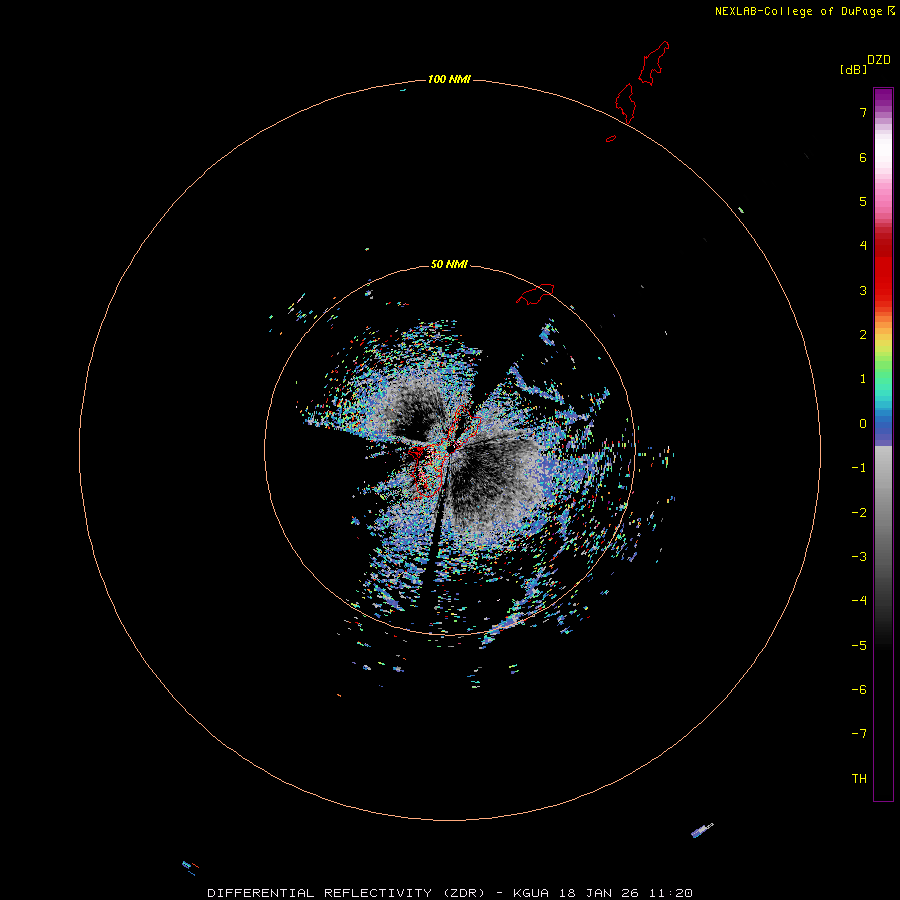Click the 50 NMI range ring label
The image size is (900, 900).
point(449,264)
